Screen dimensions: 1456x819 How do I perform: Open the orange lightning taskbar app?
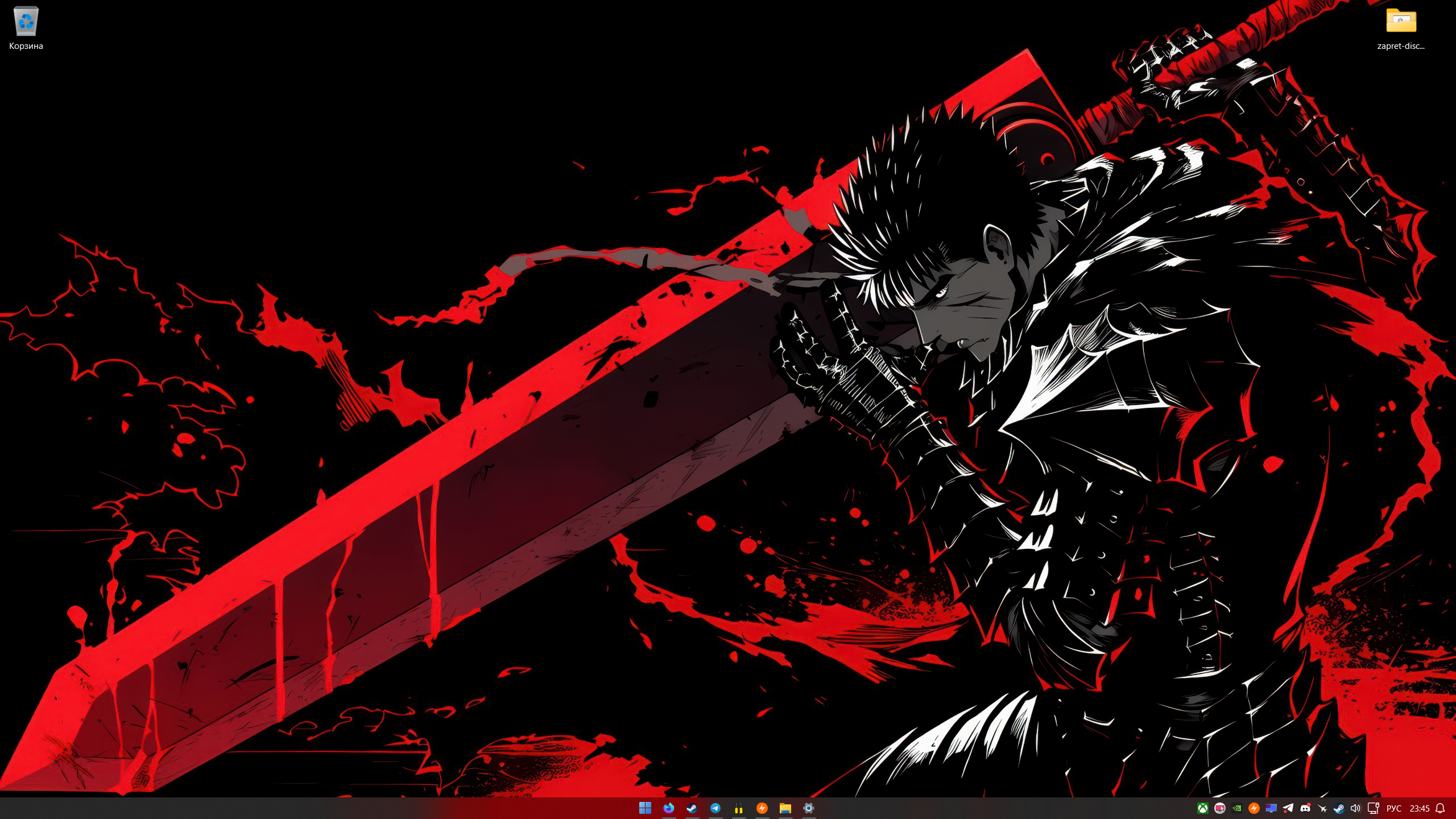(x=762, y=808)
